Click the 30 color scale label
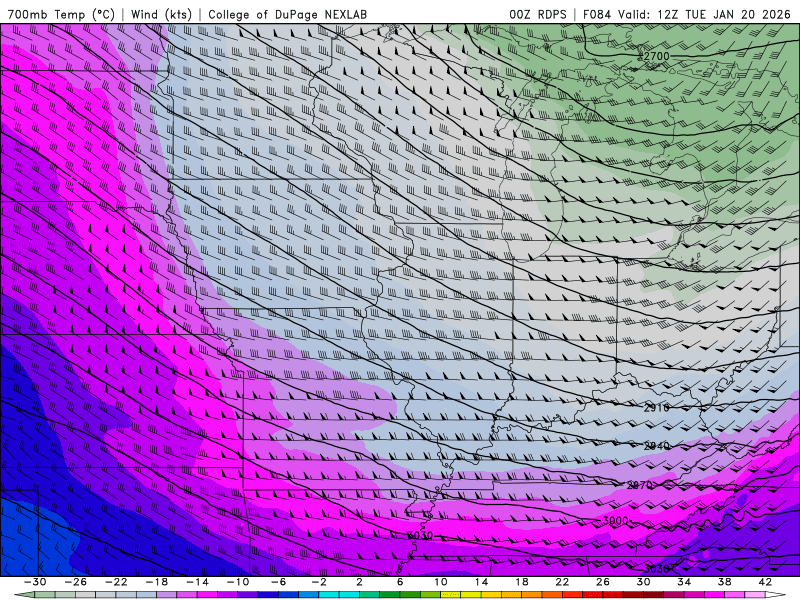The width and height of the screenshot is (800, 600). (643, 582)
